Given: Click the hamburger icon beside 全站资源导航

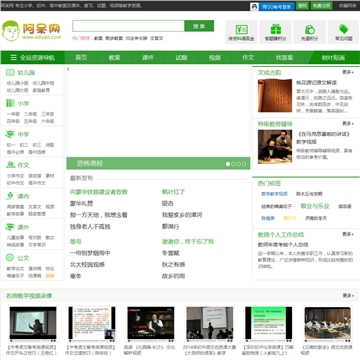Looking at the screenshot, I should click(x=13, y=57).
